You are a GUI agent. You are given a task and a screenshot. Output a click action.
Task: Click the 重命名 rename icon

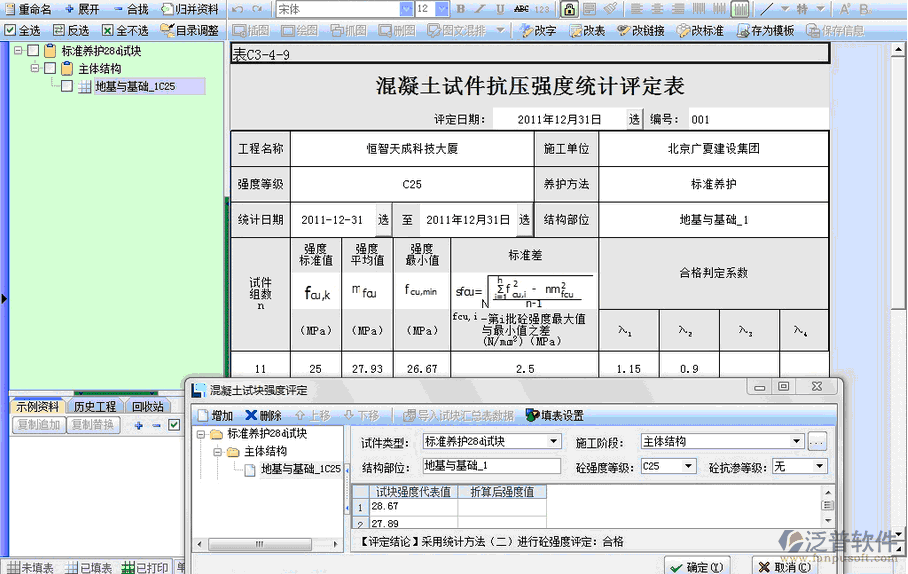[x=11, y=9]
